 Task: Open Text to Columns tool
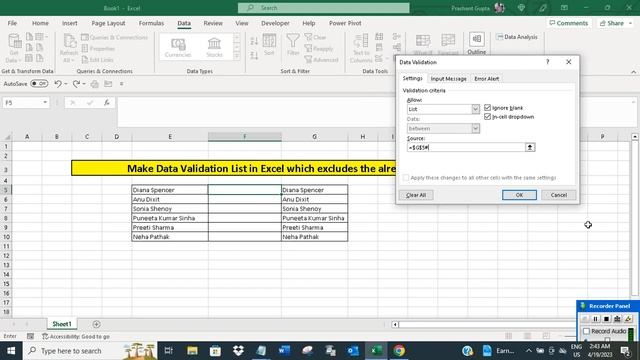[x=361, y=49]
